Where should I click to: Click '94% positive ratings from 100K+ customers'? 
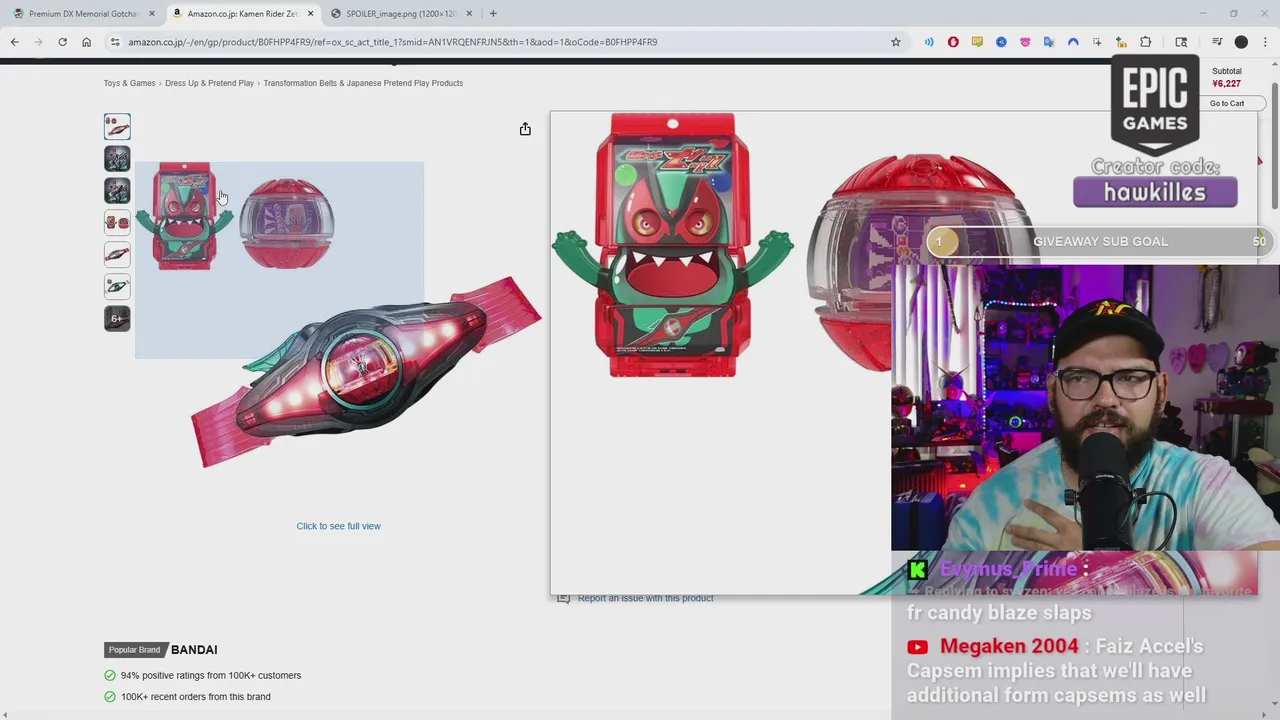pyautogui.click(x=211, y=675)
